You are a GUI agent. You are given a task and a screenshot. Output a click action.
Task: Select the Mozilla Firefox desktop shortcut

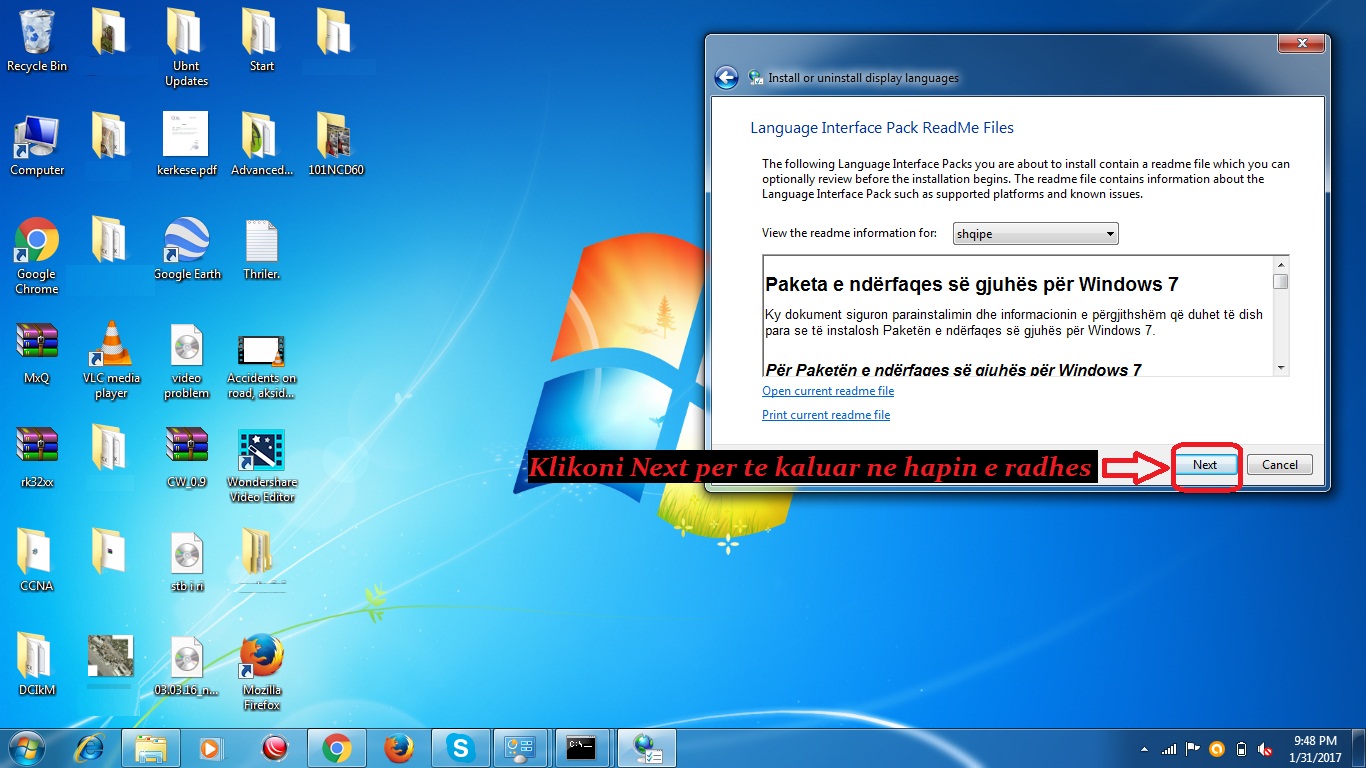click(261, 672)
